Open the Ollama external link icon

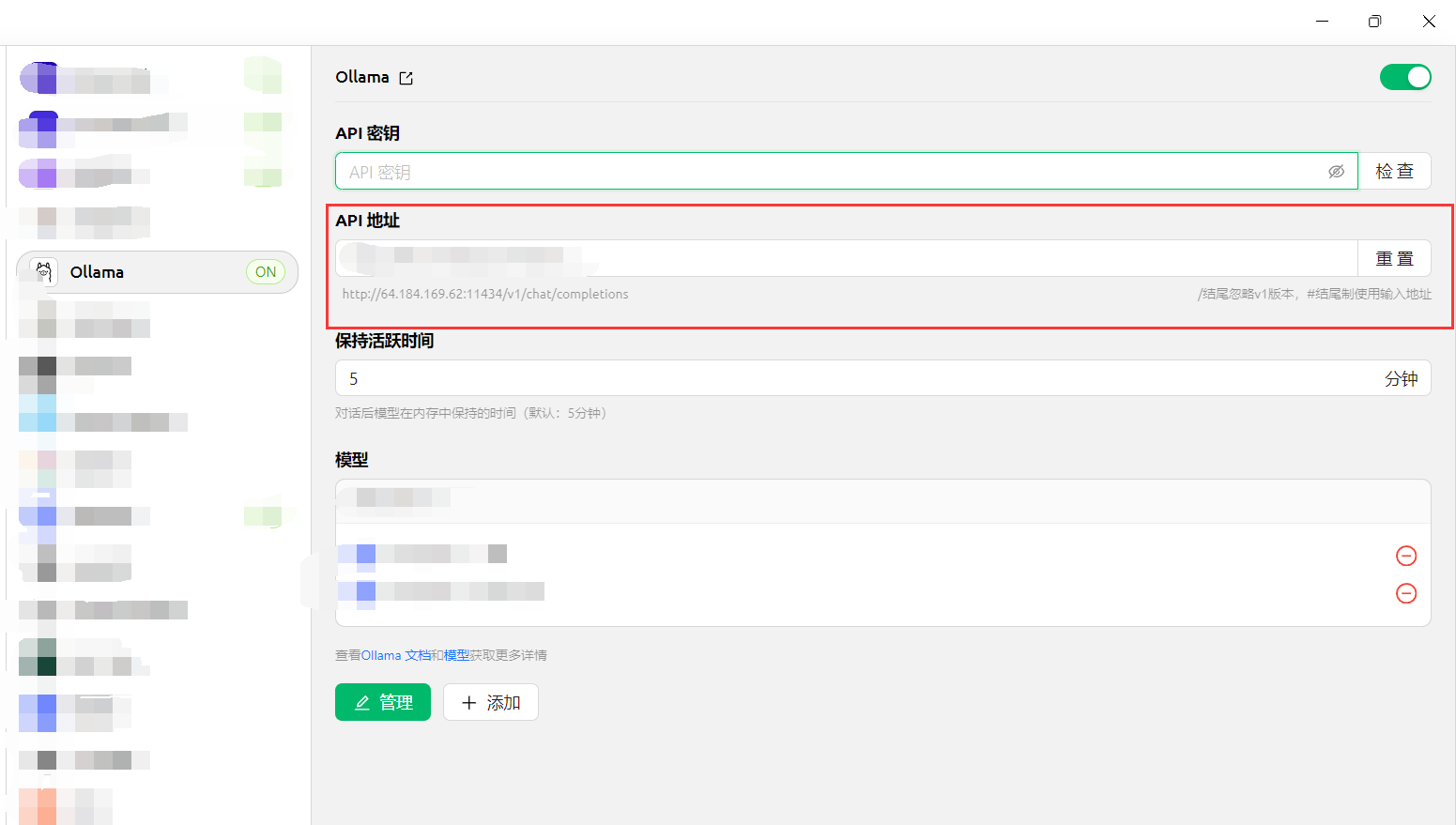click(x=406, y=78)
